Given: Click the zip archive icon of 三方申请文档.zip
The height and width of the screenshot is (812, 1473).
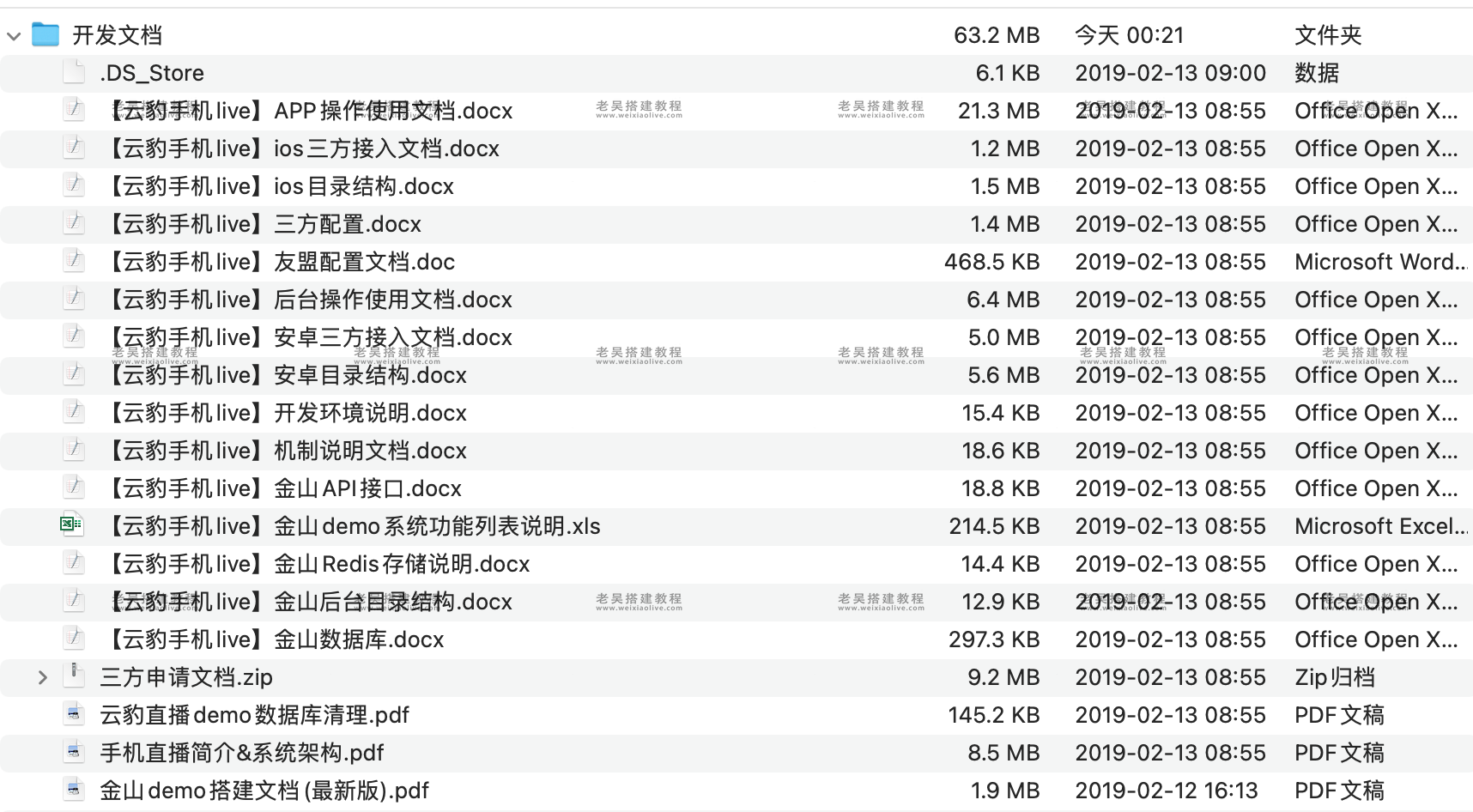Looking at the screenshot, I should click(73, 677).
